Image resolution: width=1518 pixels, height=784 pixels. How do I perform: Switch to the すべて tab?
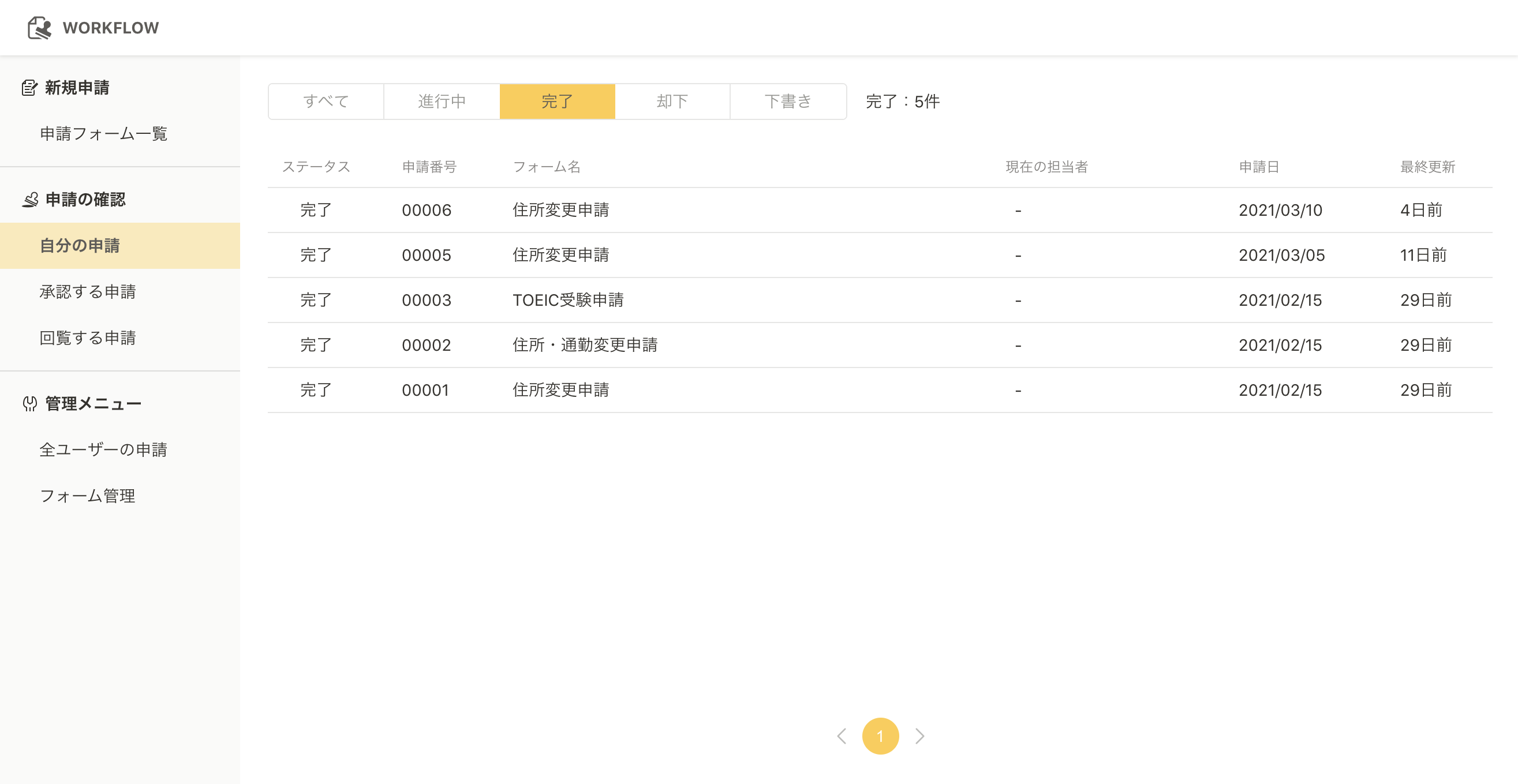pos(326,102)
